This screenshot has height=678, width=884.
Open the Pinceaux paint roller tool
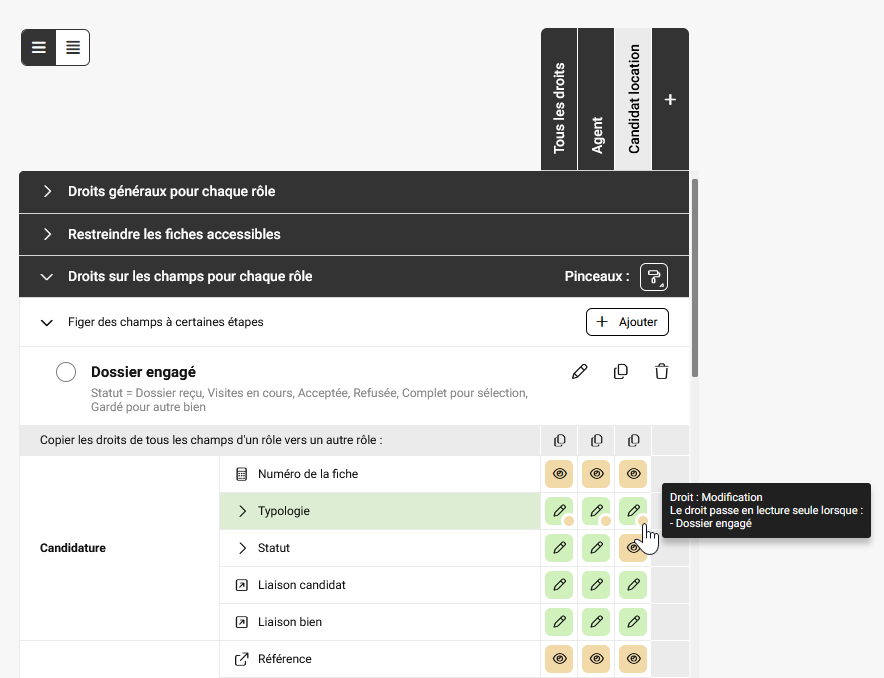point(653,277)
